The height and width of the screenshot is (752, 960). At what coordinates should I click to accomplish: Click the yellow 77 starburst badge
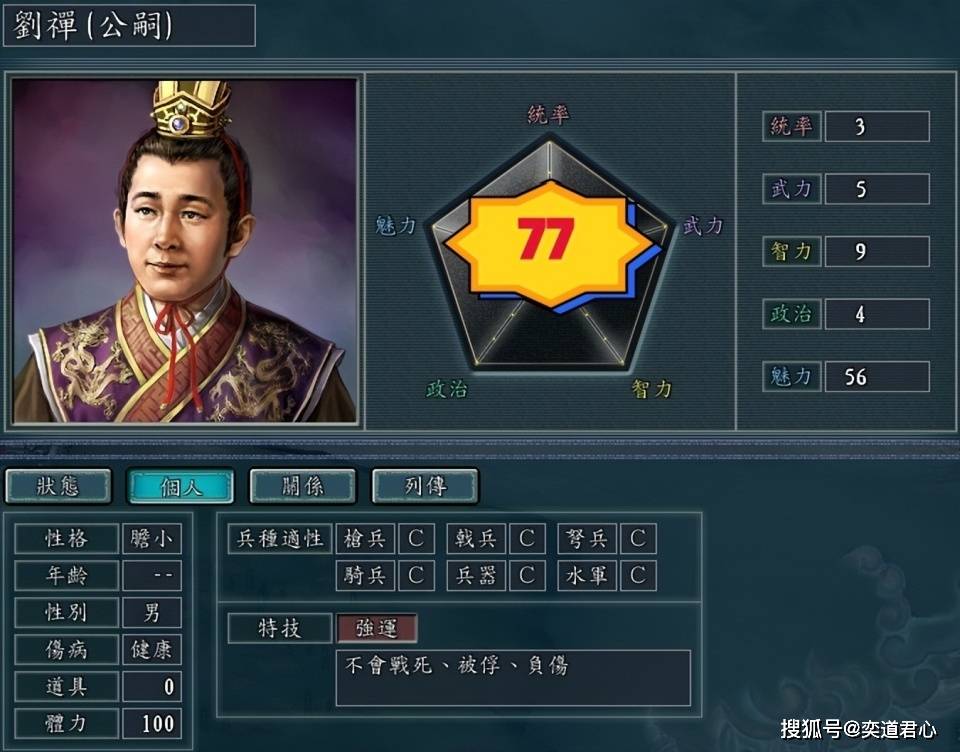547,244
